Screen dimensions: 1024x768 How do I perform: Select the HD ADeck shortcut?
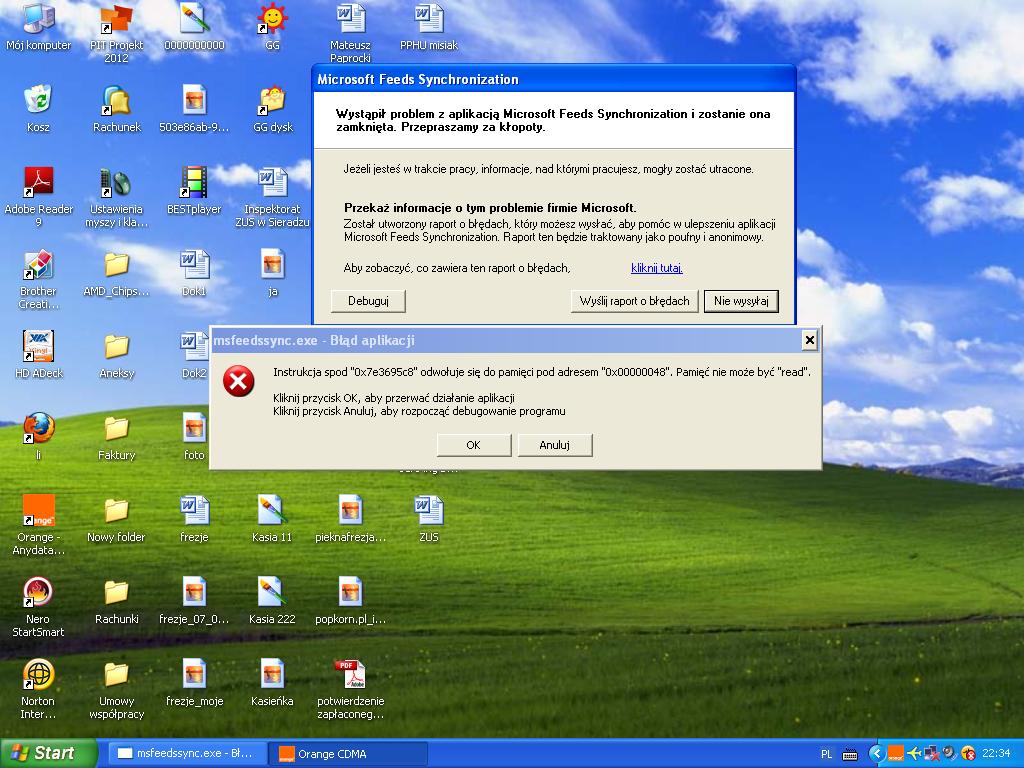[39, 355]
